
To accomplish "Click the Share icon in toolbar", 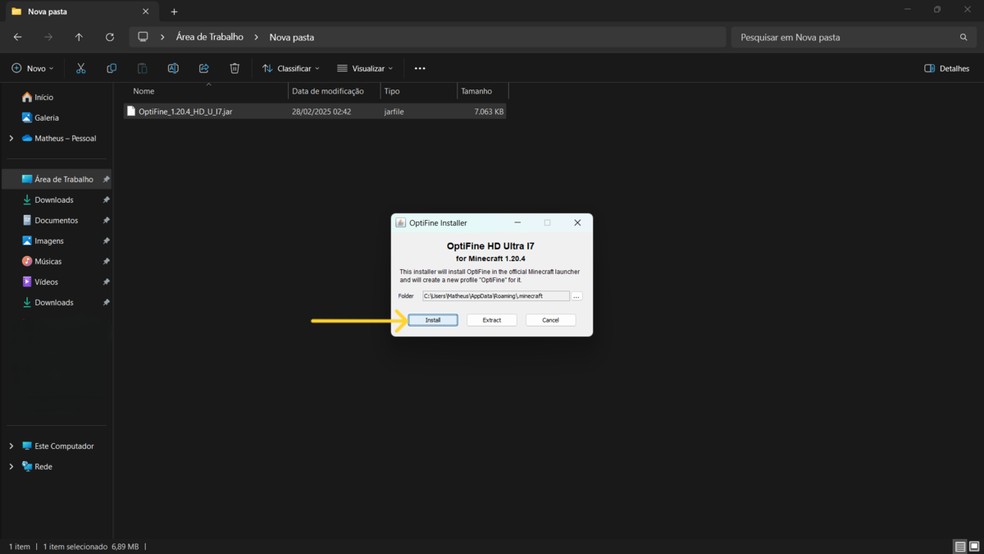I will tap(204, 68).
